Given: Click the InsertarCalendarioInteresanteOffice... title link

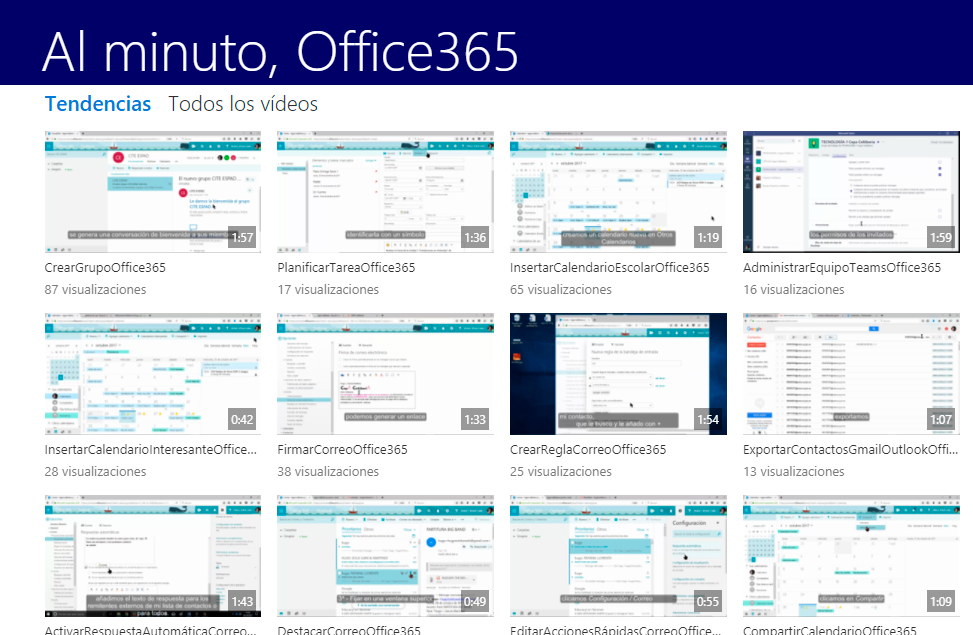Looking at the screenshot, I should [151, 449].
